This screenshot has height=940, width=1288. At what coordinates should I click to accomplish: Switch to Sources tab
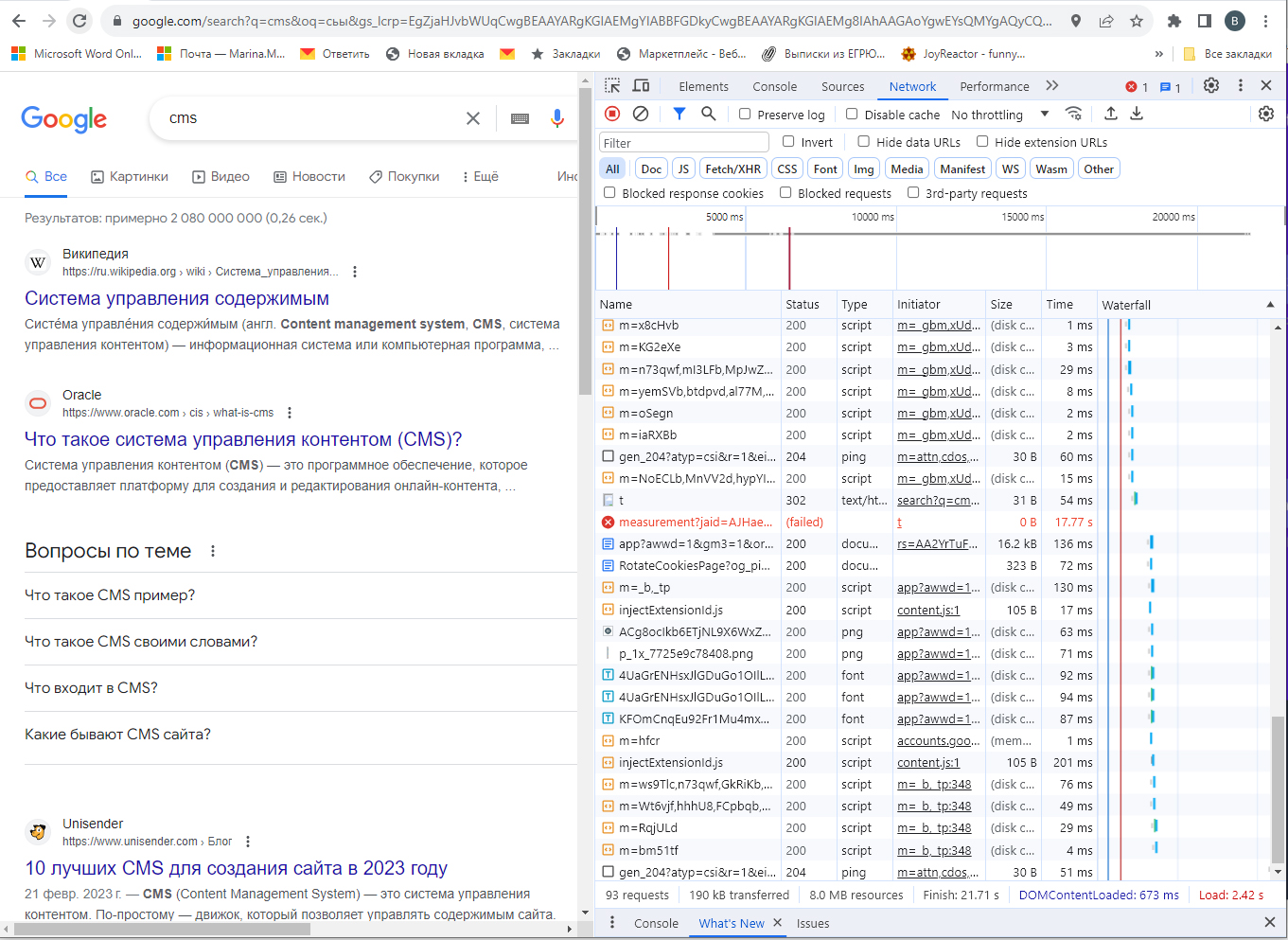click(x=842, y=86)
